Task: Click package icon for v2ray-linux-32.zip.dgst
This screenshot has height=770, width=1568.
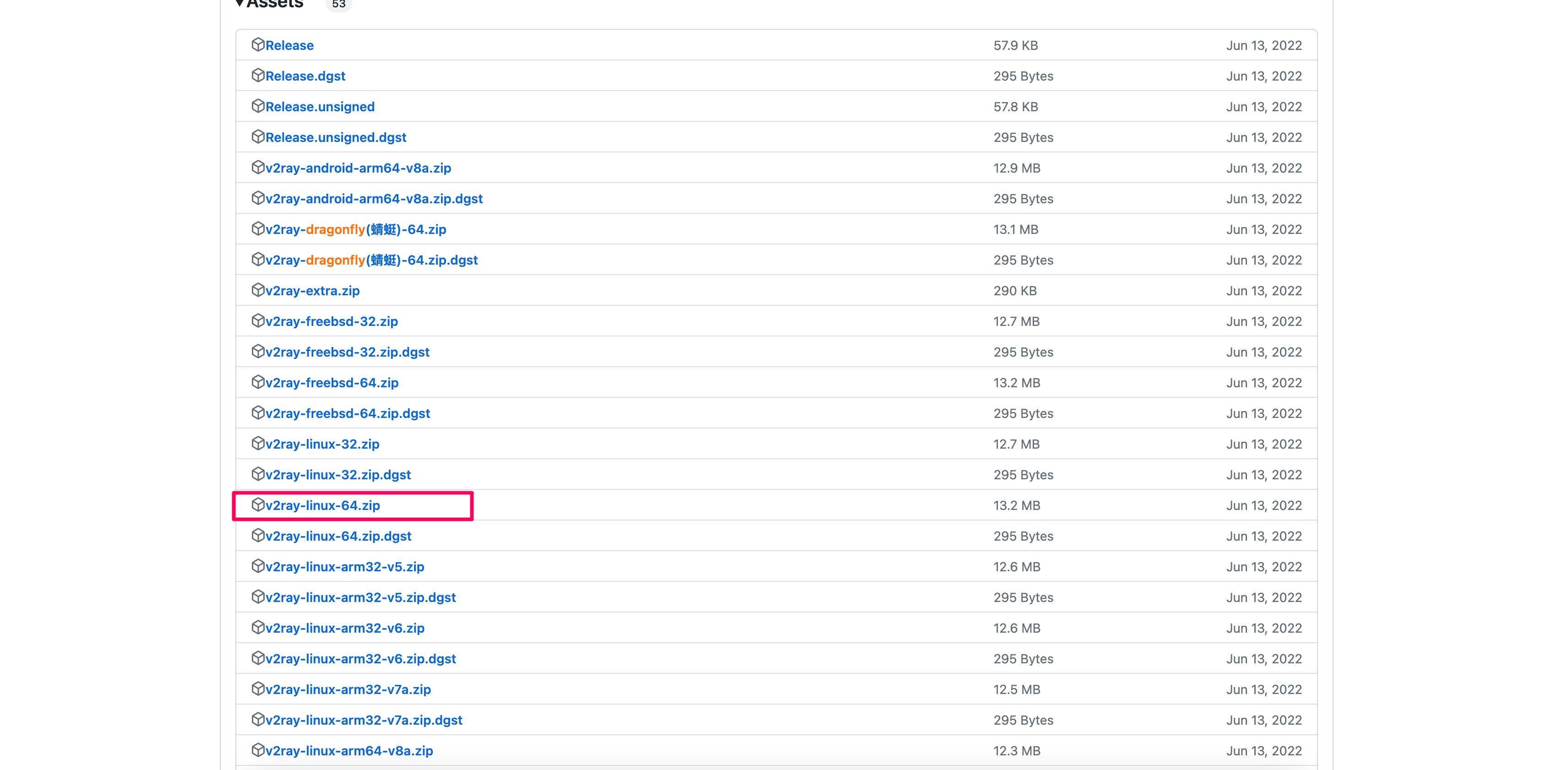Action: [257, 473]
